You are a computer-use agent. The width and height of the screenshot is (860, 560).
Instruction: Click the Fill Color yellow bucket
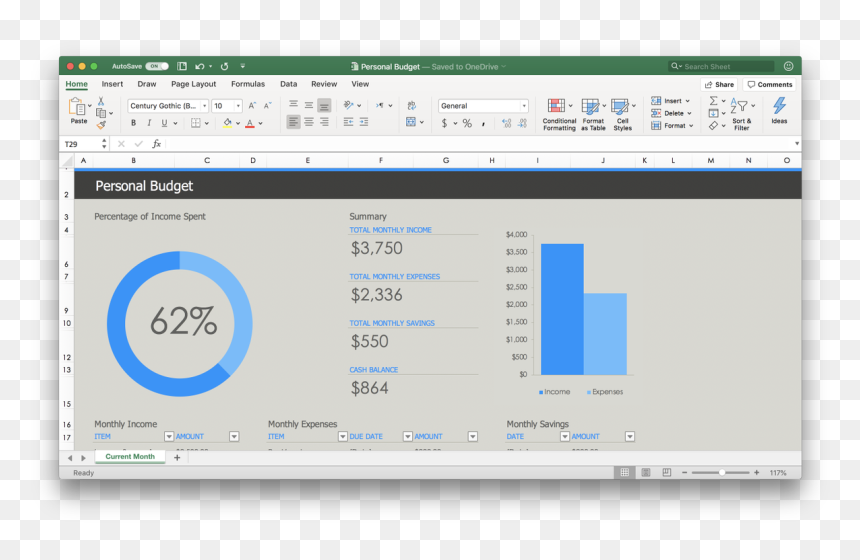[227, 123]
